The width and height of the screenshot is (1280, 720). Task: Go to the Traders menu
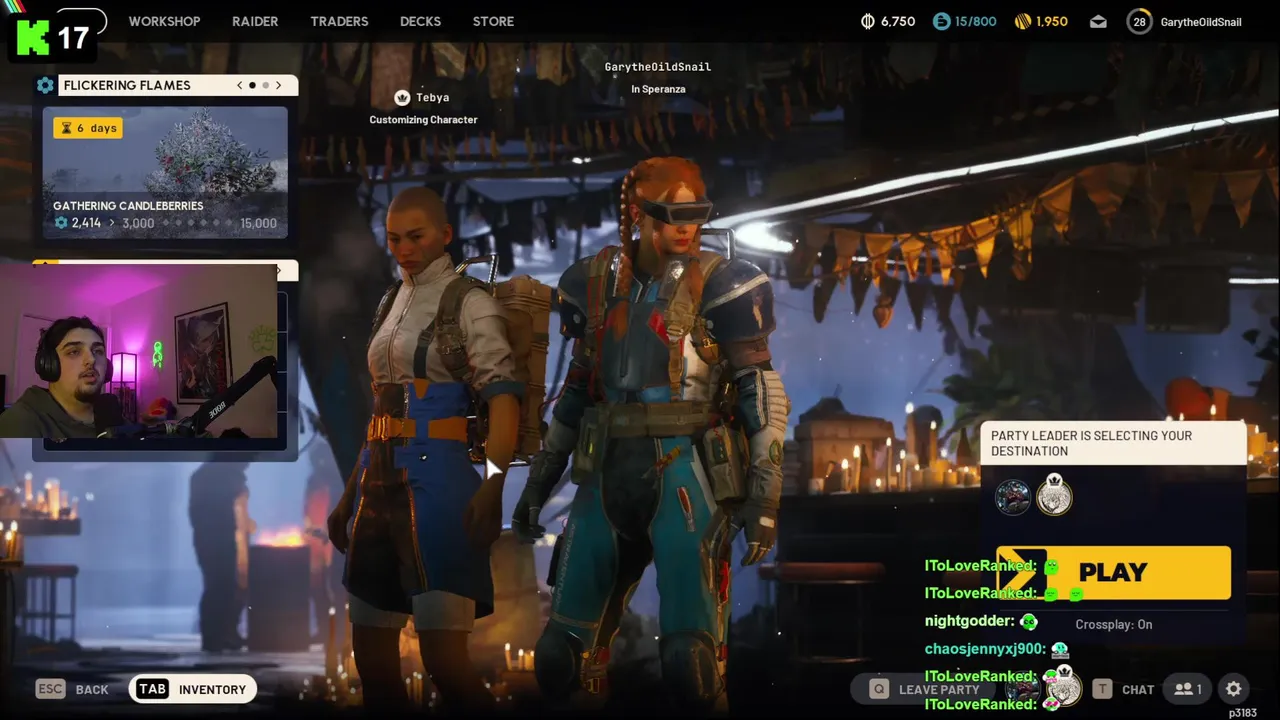point(339,21)
